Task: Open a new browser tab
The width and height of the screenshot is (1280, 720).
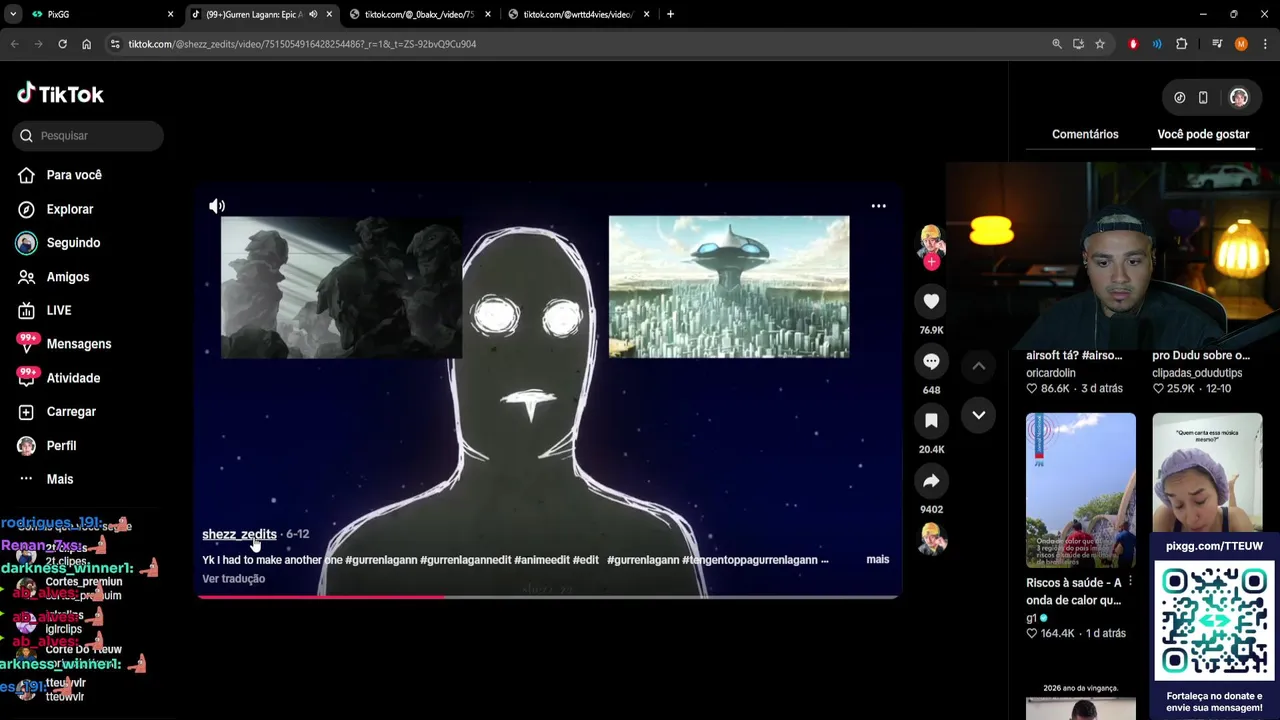Action: (x=670, y=14)
